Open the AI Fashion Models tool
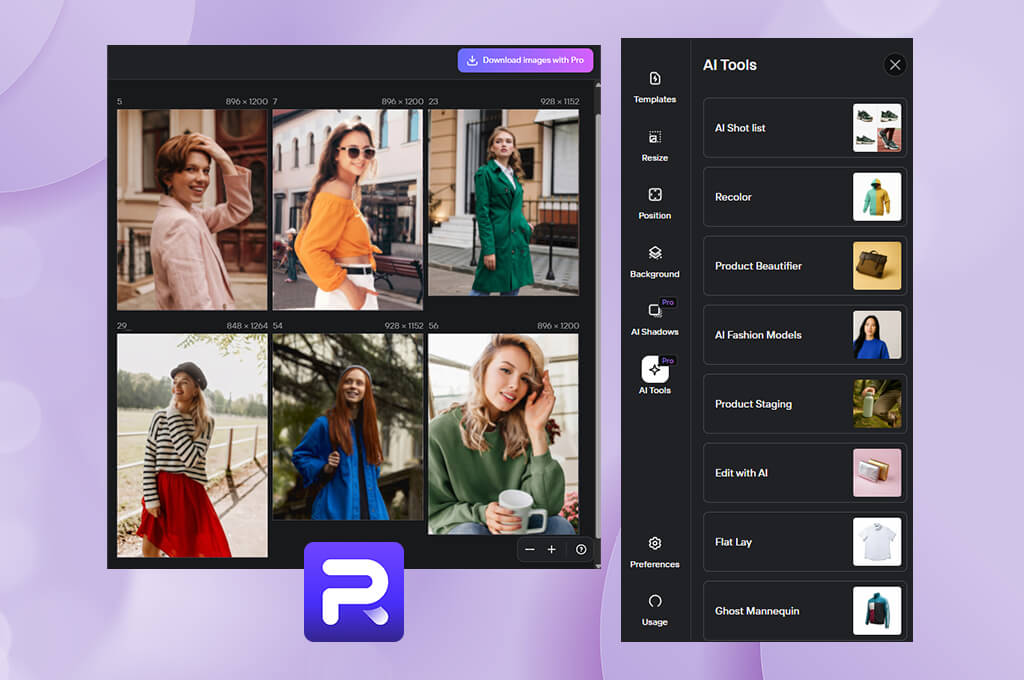This screenshot has width=1024, height=680. [x=805, y=335]
